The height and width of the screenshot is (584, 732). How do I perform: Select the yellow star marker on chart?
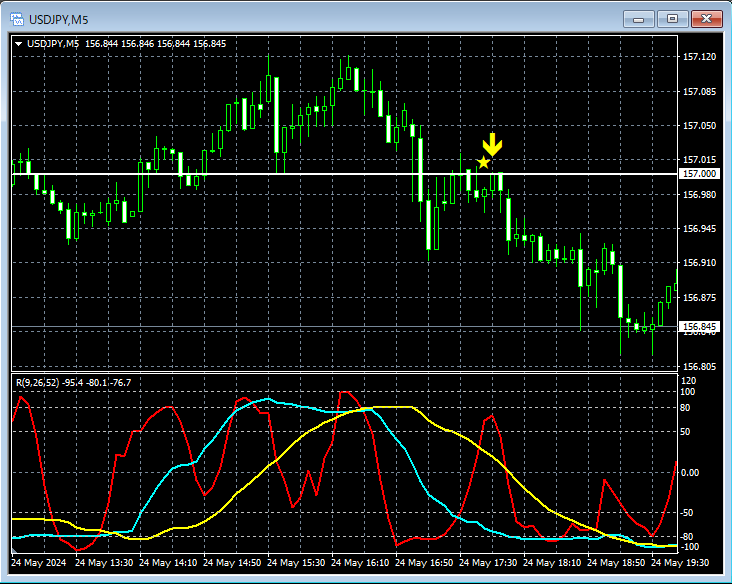pos(484,162)
